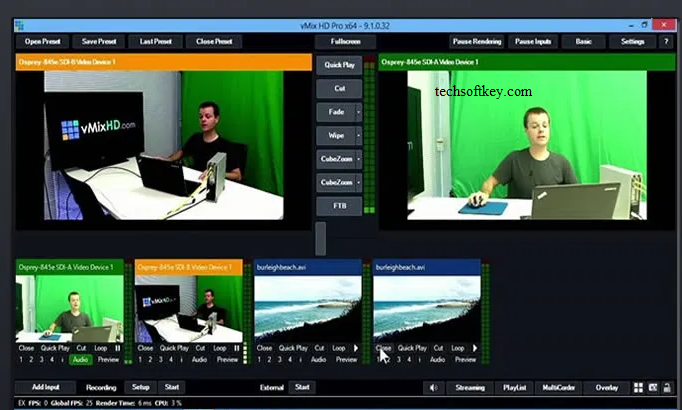682x410 pixels.
Task: Click the Cut transition button
Action: click(x=339, y=89)
